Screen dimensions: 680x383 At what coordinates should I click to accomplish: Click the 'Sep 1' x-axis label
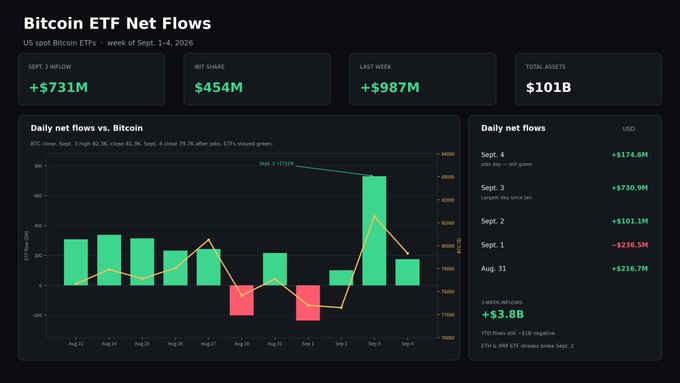click(308, 344)
